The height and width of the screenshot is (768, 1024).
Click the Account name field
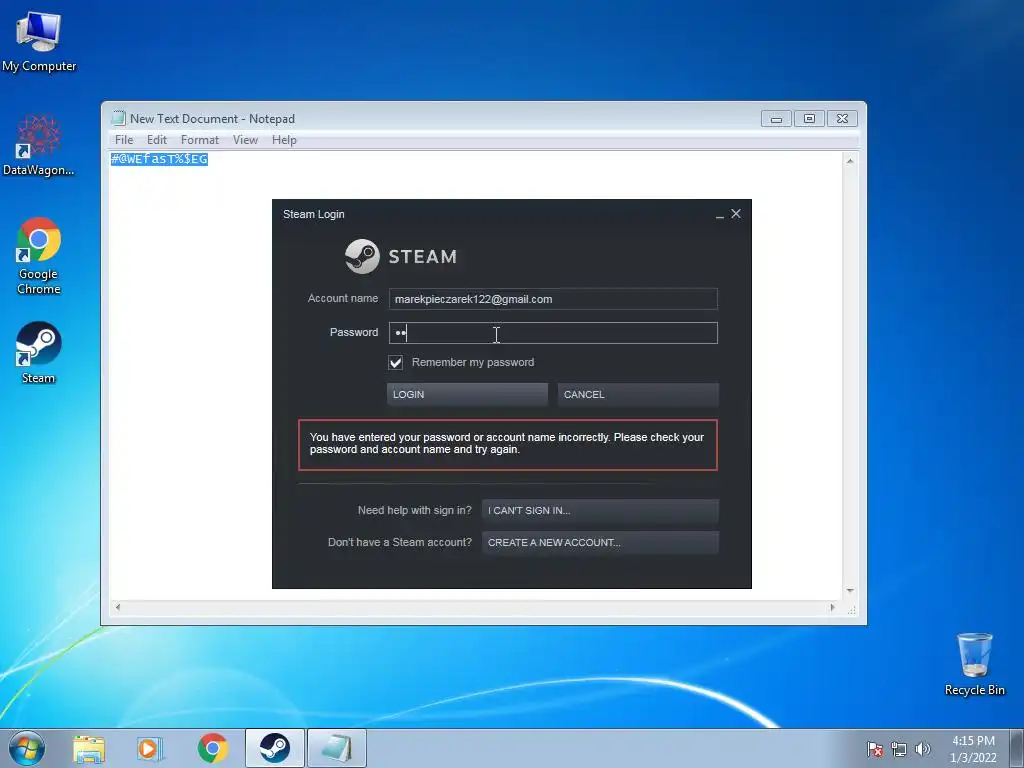tap(553, 299)
